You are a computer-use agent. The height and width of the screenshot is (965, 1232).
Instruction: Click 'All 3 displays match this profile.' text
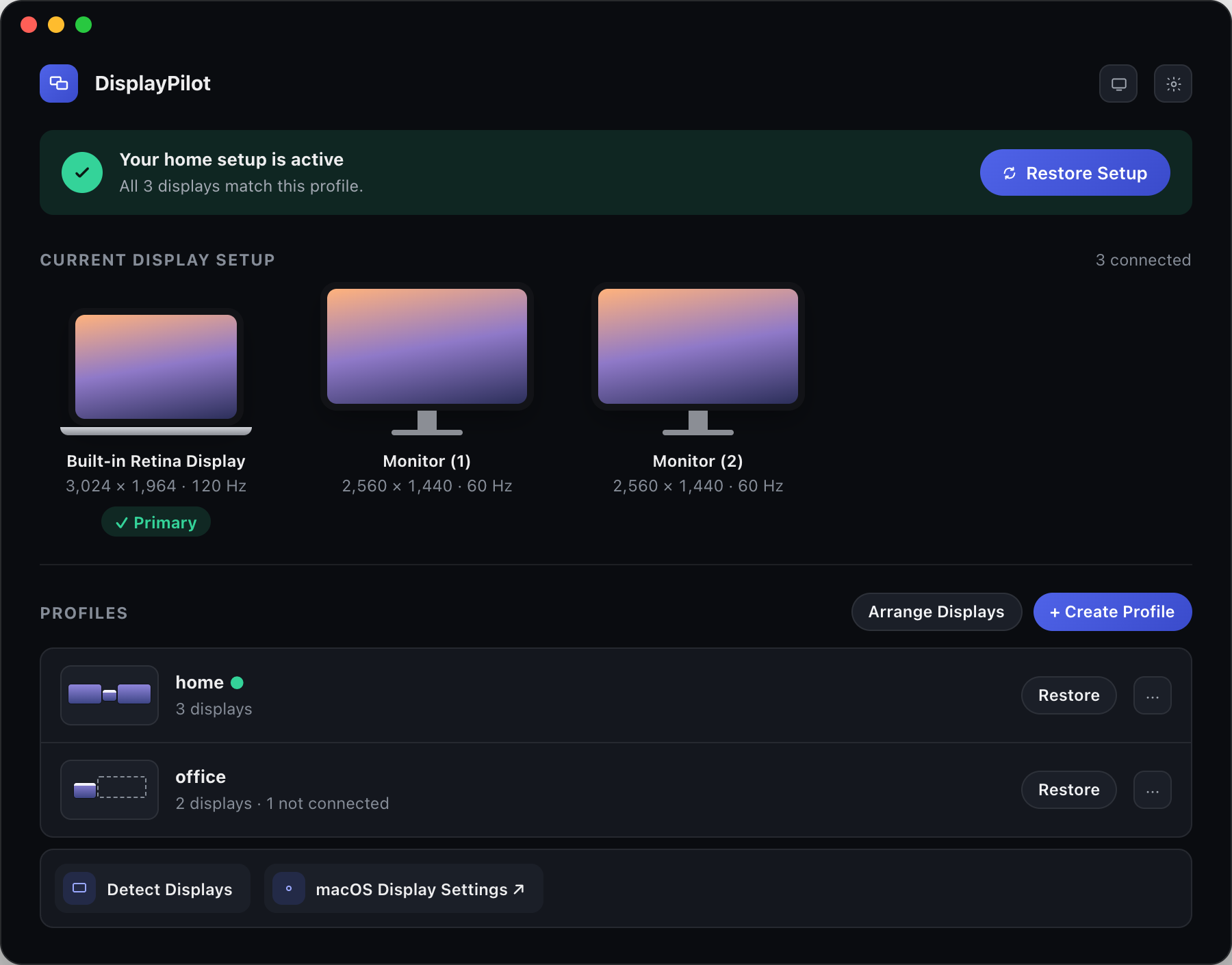pyautogui.click(x=241, y=186)
